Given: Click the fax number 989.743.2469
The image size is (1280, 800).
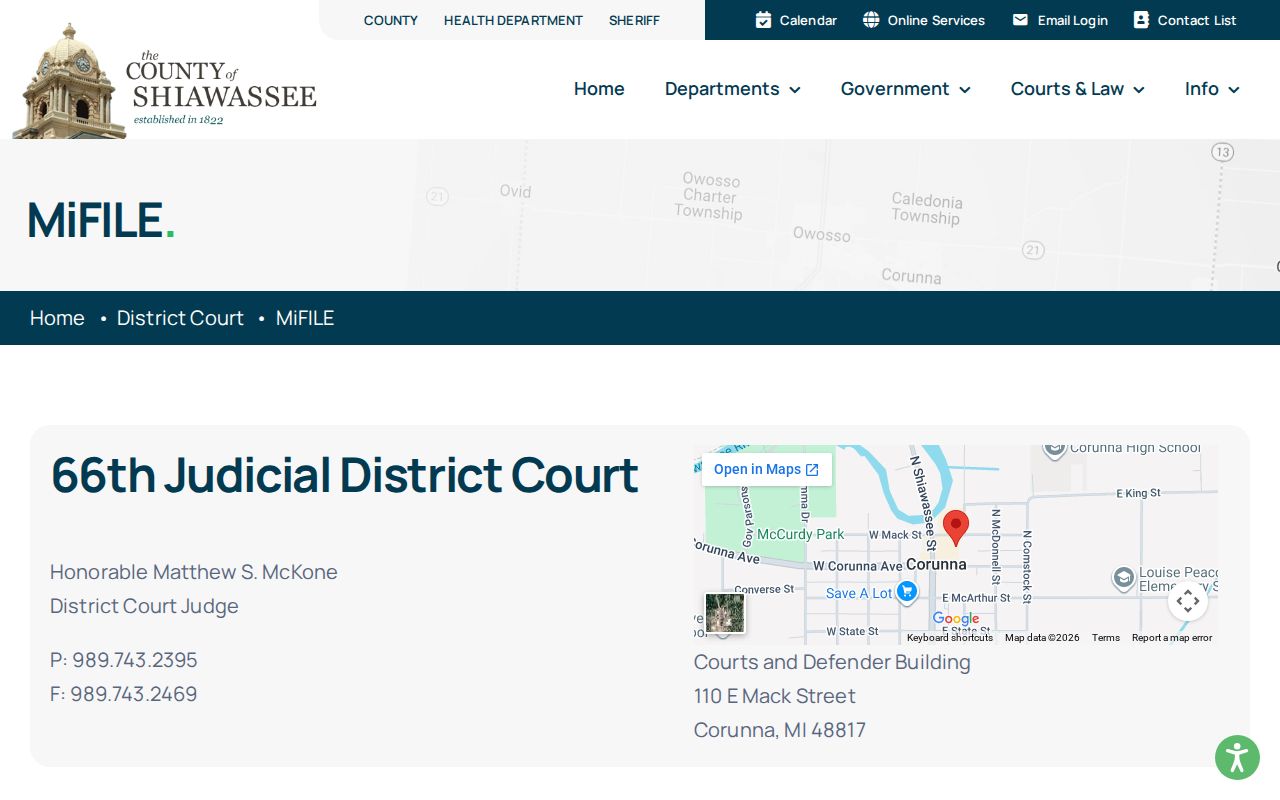Looking at the screenshot, I should pyautogui.click(x=134, y=694).
